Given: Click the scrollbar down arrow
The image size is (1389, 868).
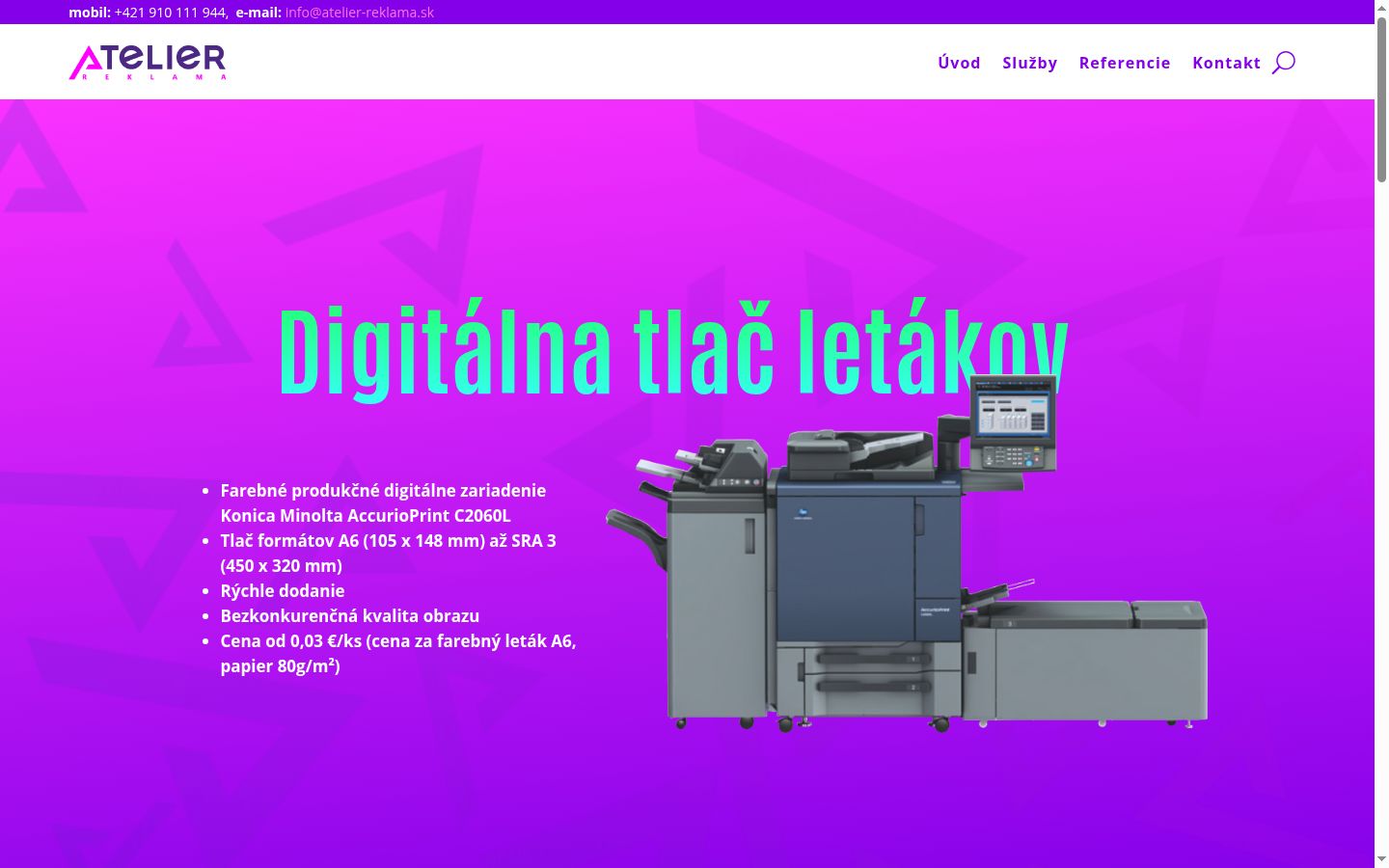Looking at the screenshot, I should point(1381,859).
